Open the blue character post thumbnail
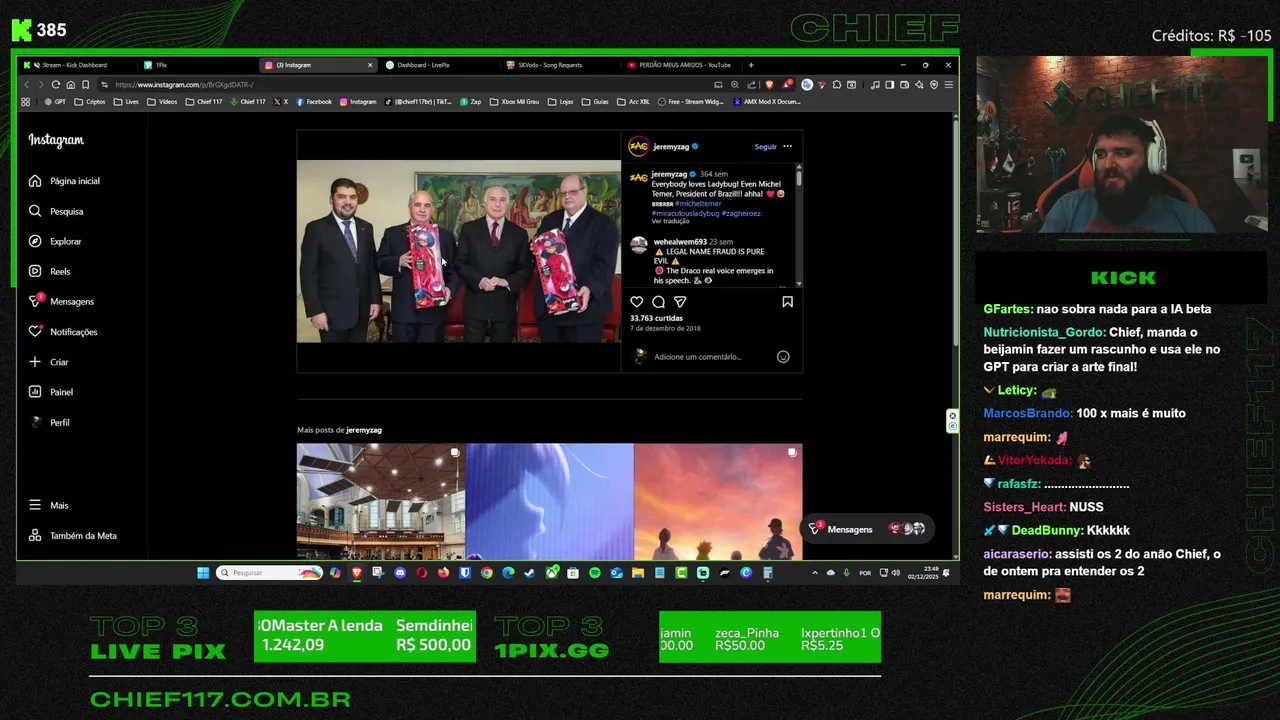Viewport: 1280px width, 720px height. point(549,502)
